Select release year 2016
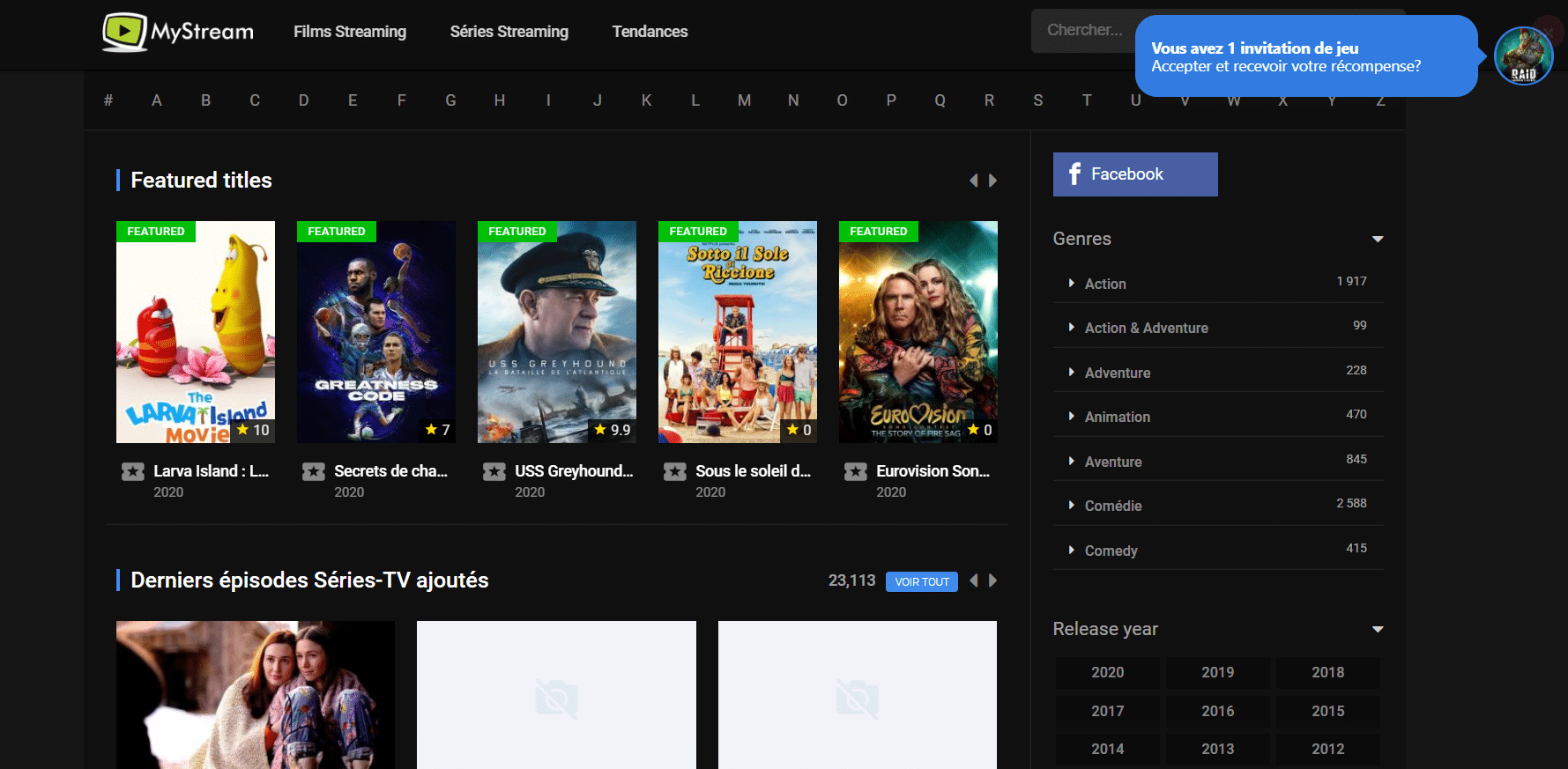This screenshot has width=1568, height=769. (1218, 711)
